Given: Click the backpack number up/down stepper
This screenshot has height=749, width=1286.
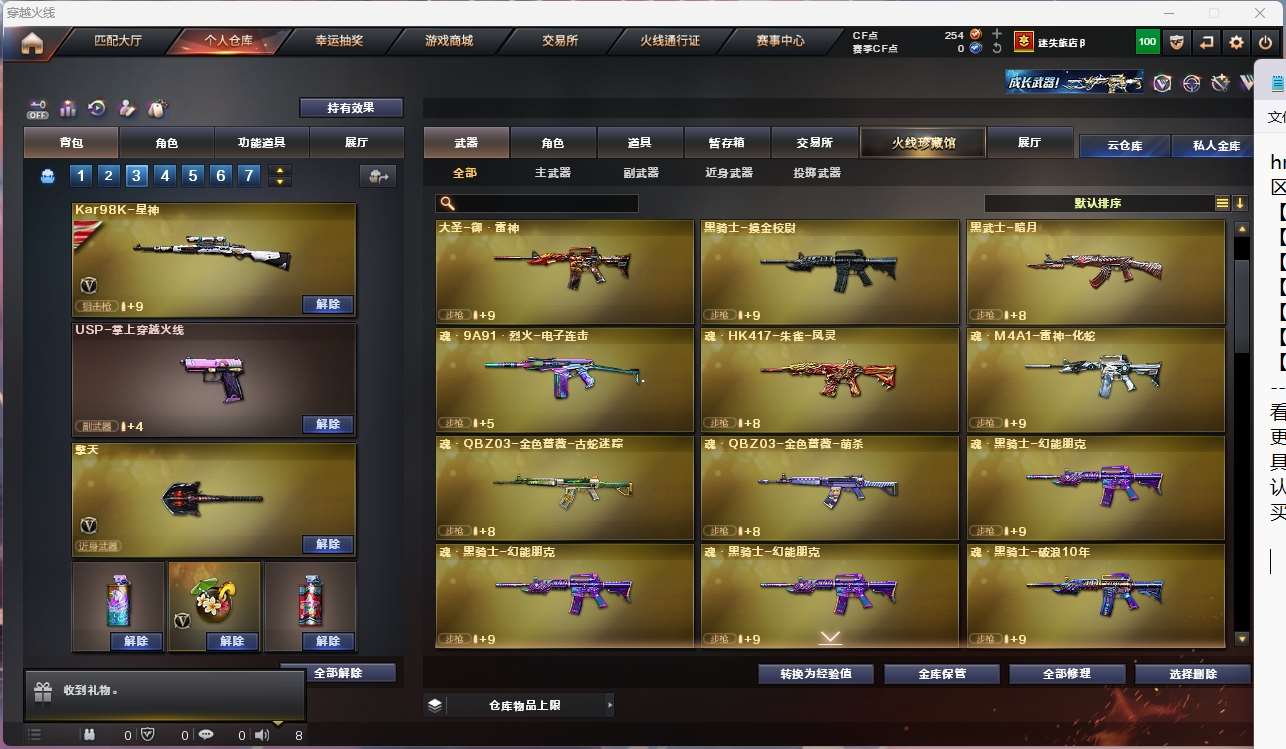Looking at the screenshot, I should click(281, 176).
